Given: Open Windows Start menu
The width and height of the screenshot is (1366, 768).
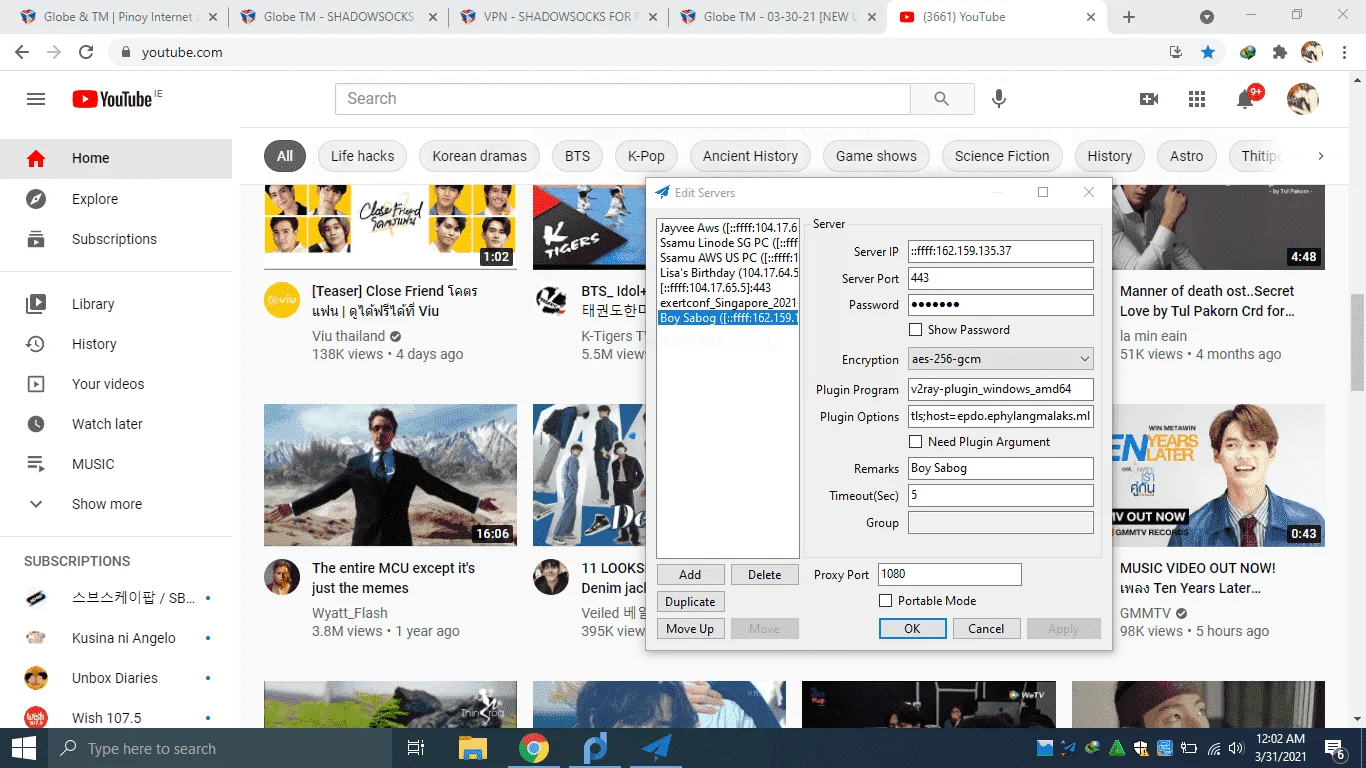Looking at the screenshot, I should coord(23,748).
